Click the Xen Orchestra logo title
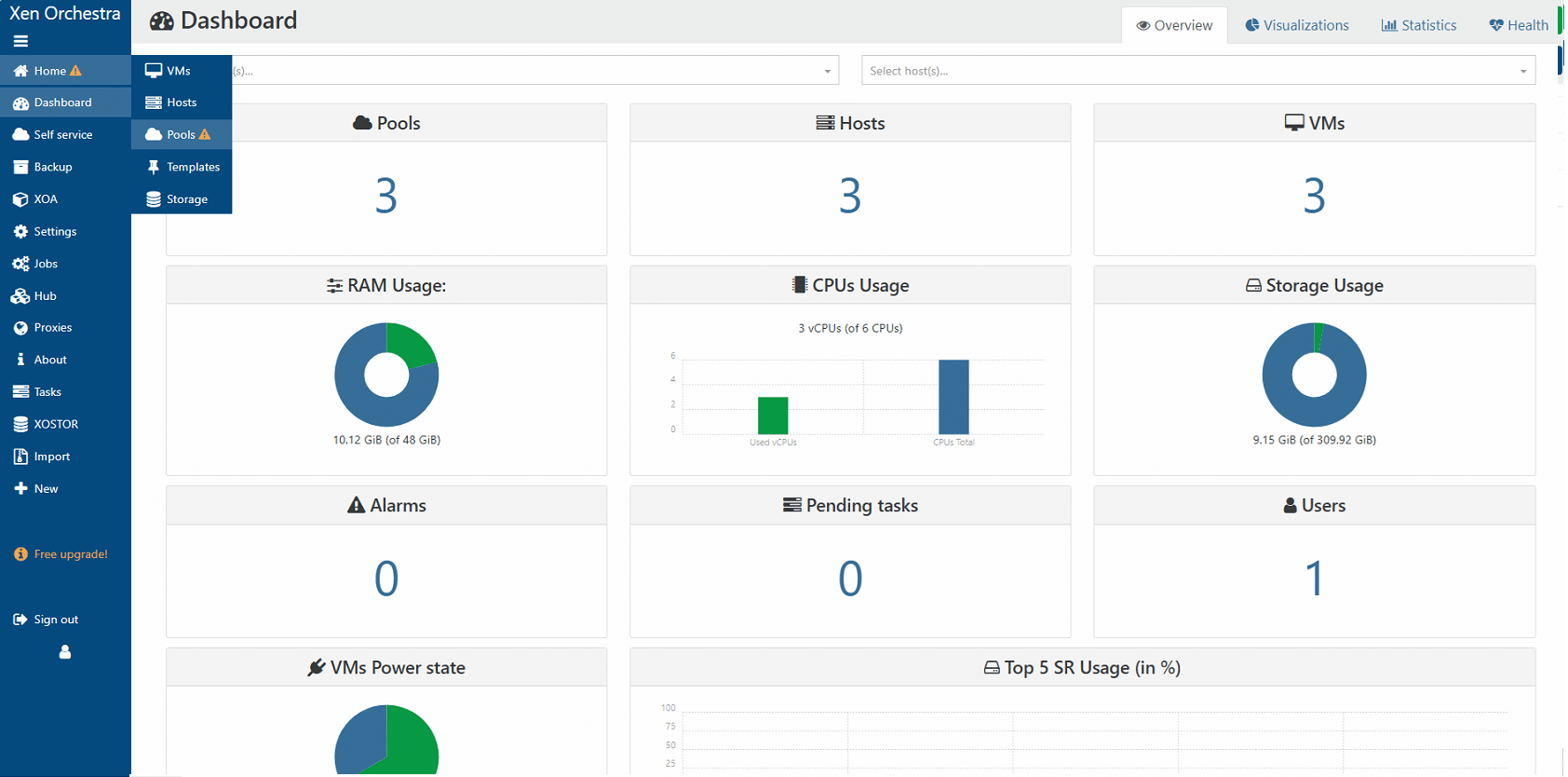The height and width of the screenshot is (777, 1568). 65,13
